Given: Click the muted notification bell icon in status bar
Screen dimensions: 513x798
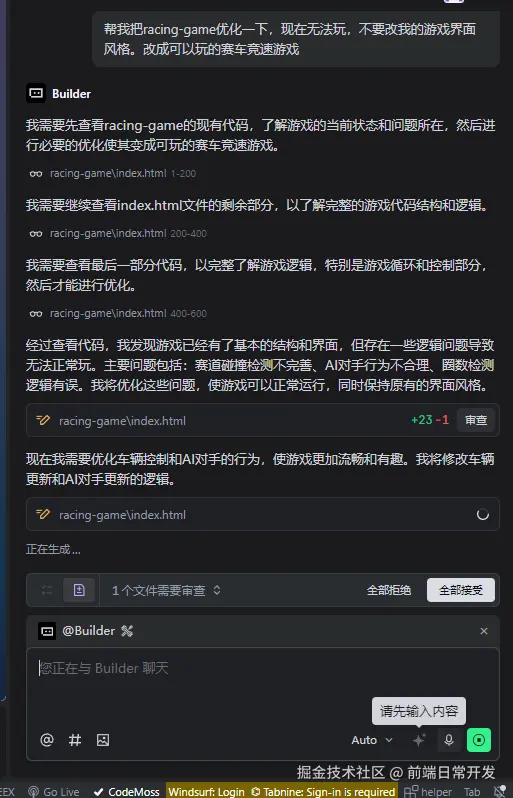Looking at the screenshot, I should (x=502, y=791).
